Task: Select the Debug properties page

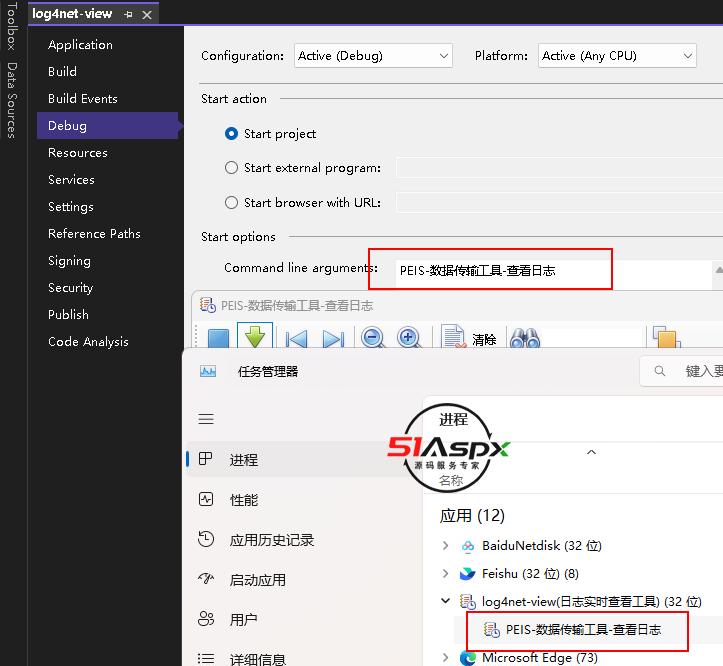Action: click(109, 125)
